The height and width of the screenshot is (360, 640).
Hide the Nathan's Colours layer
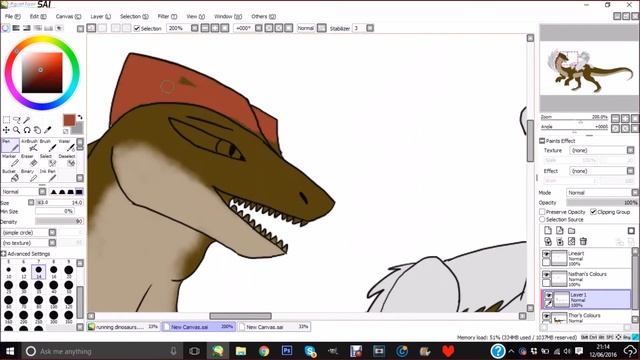click(546, 274)
